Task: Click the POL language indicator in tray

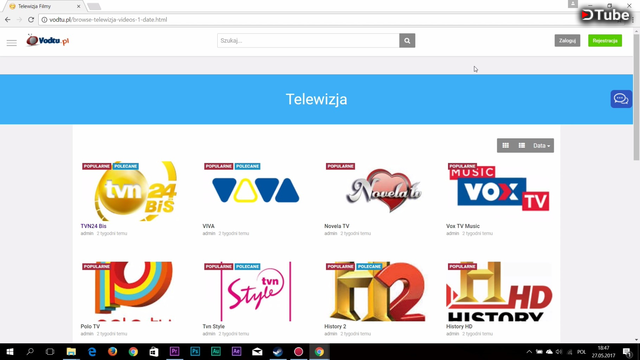Action: coord(582,351)
